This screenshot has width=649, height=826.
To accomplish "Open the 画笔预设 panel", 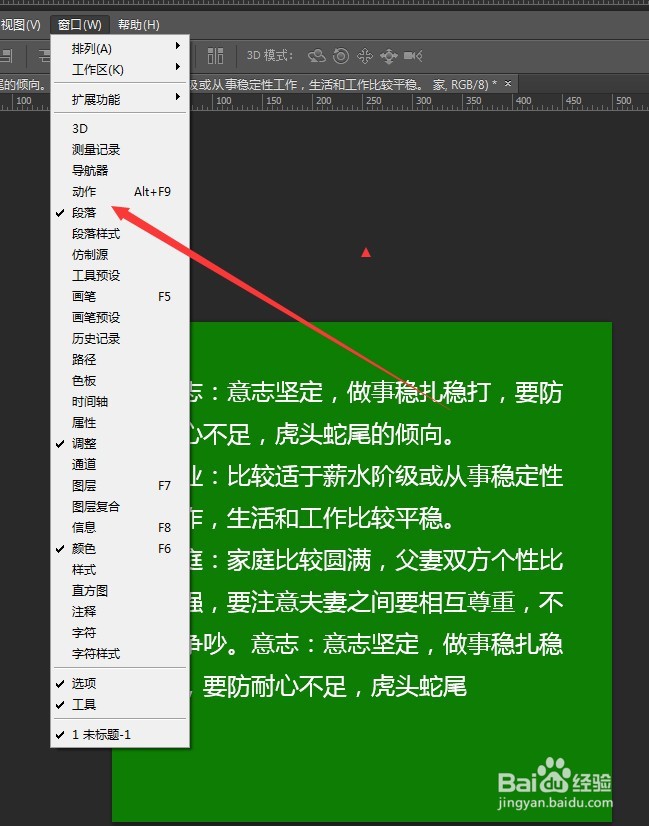I will (x=121, y=318).
